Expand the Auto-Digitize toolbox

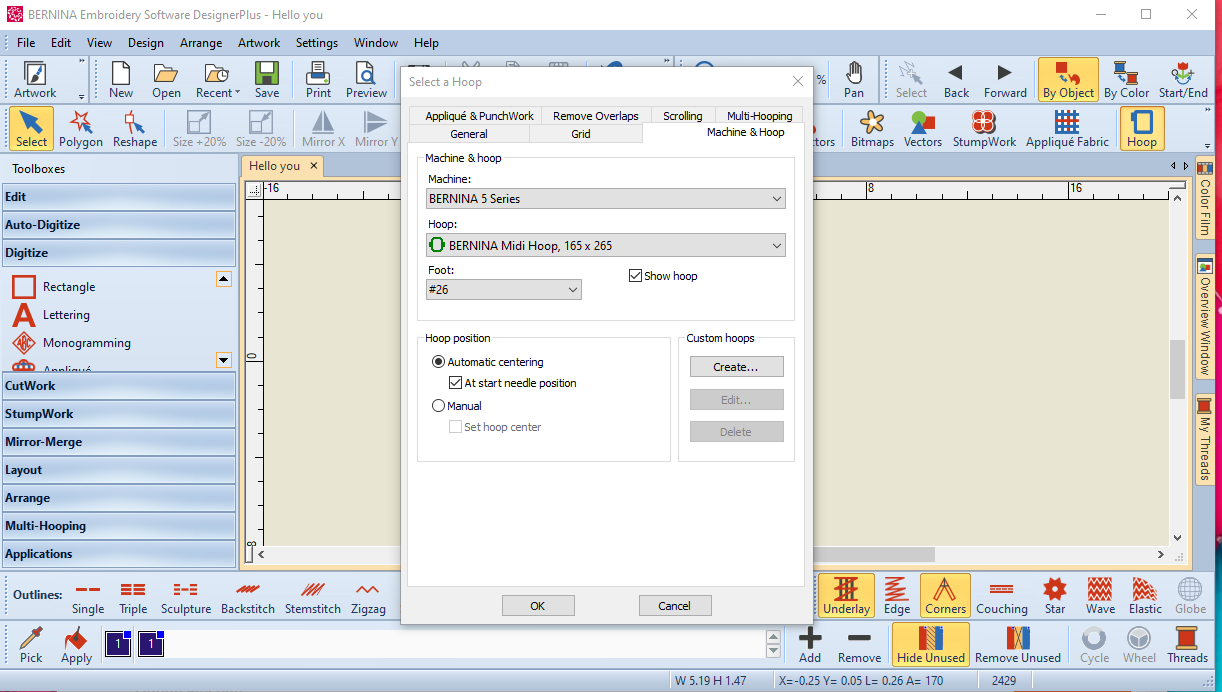coord(119,225)
